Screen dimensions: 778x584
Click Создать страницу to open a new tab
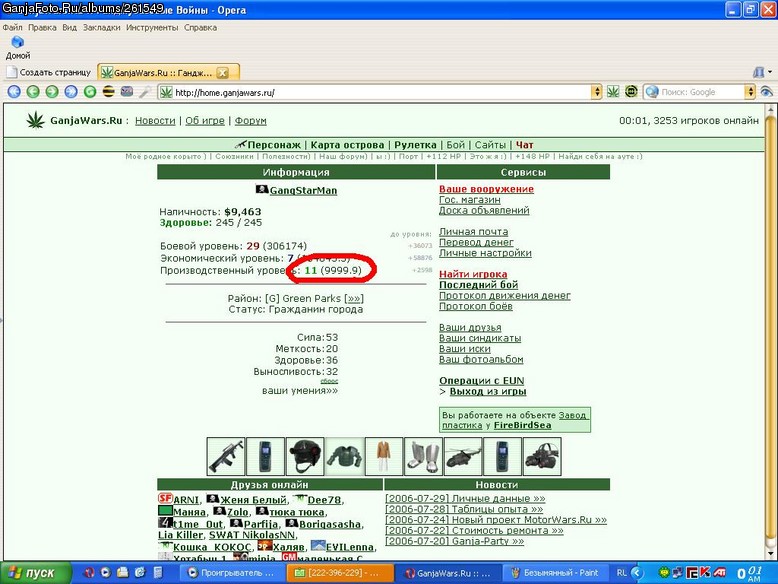[49, 72]
